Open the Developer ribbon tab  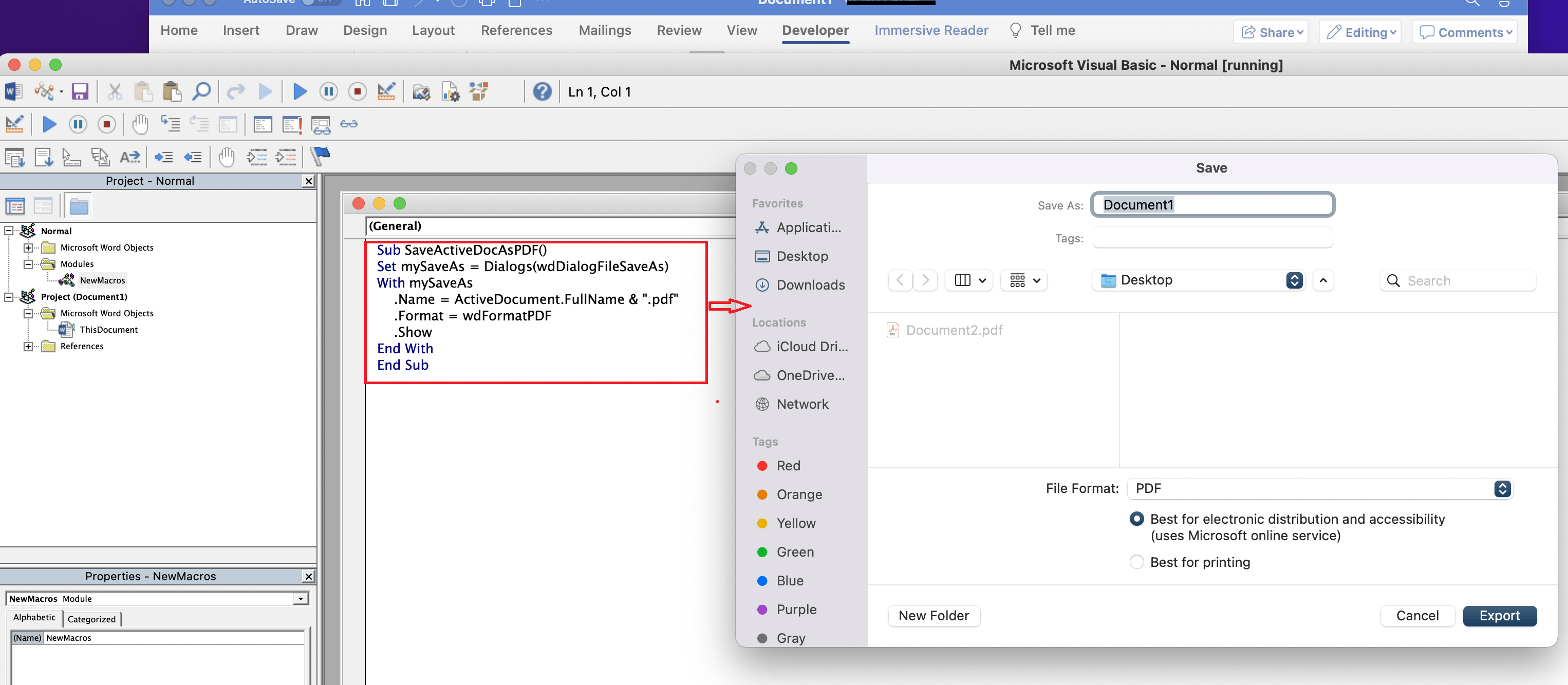pos(815,30)
